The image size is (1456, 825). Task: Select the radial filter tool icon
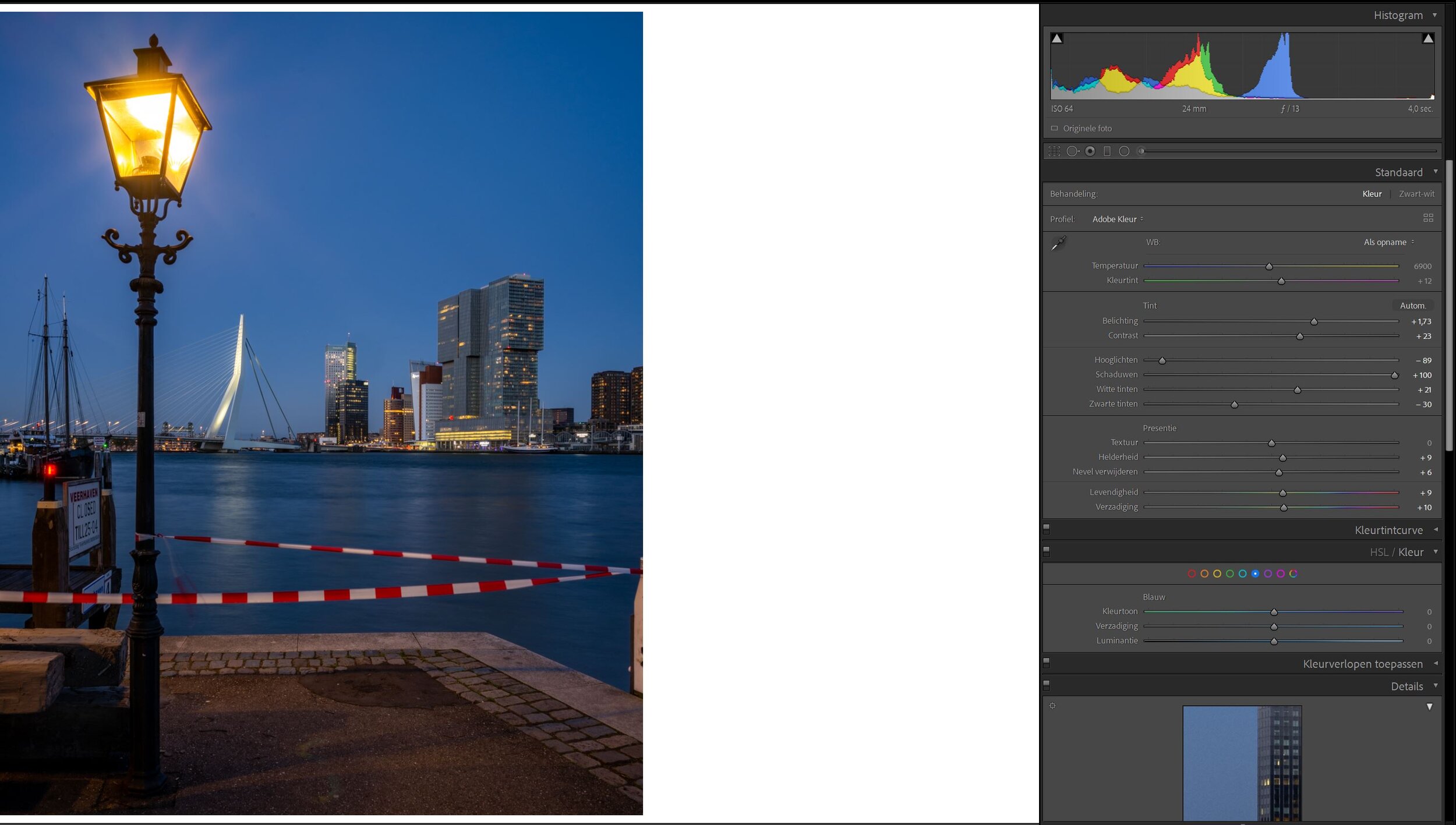[x=1124, y=151]
